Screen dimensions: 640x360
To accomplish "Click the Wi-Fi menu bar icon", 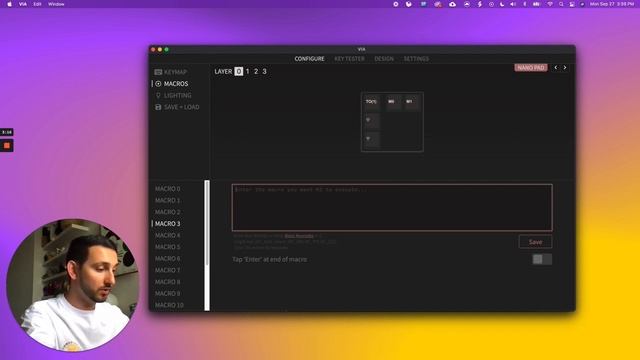I will (x=550, y=4).
